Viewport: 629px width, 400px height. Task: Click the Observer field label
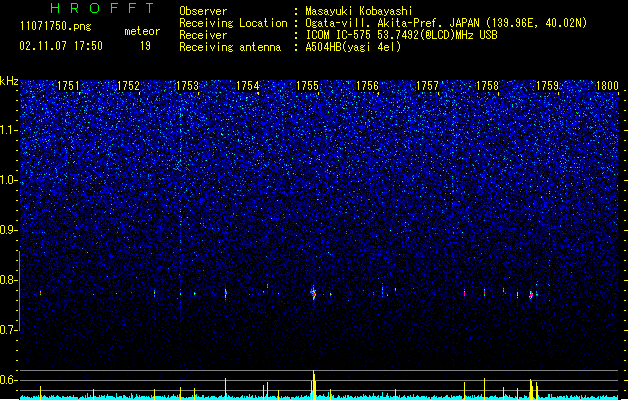[203, 11]
